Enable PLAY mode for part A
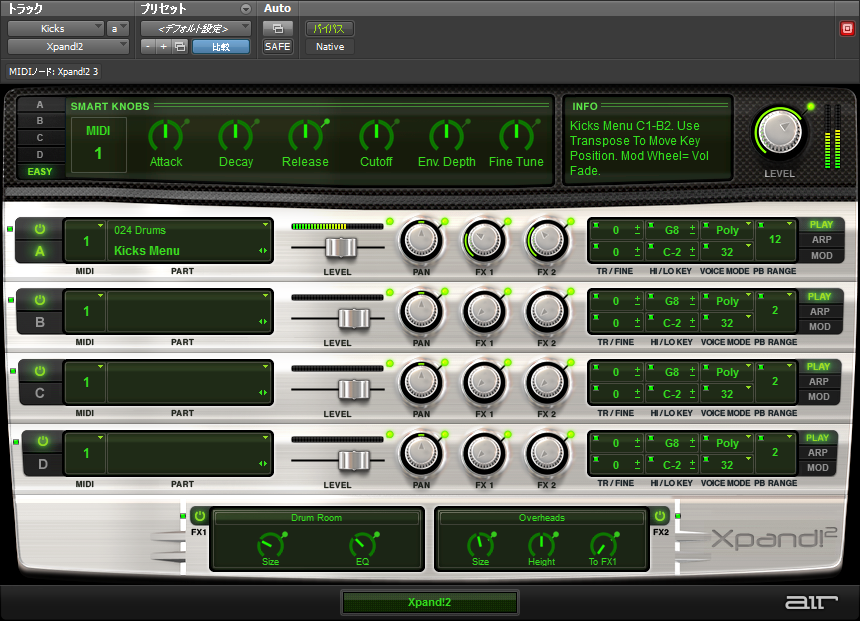The height and width of the screenshot is (621, 860). tap(821, 224)
